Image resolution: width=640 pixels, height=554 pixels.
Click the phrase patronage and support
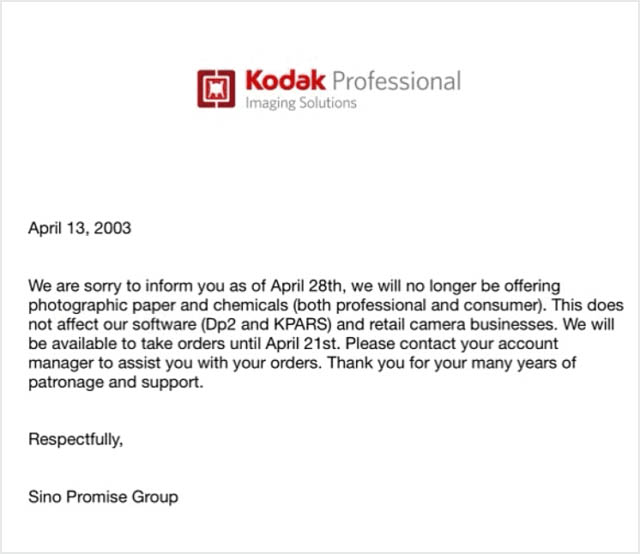116,383
